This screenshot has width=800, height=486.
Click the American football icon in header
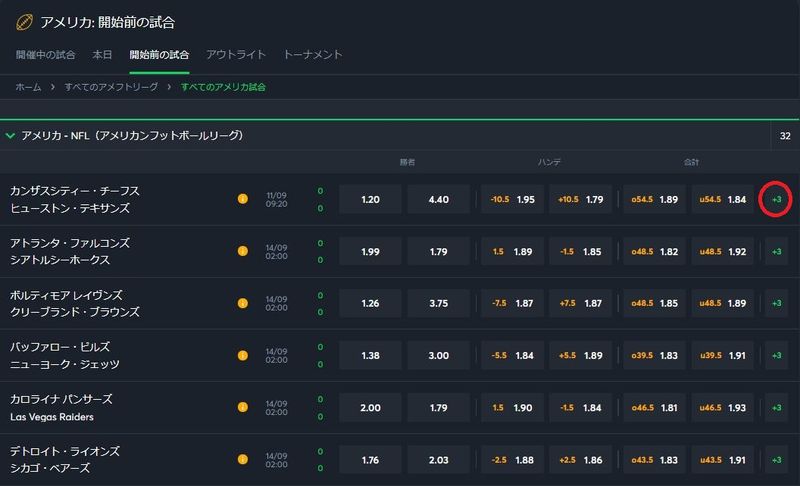[24, 22]
